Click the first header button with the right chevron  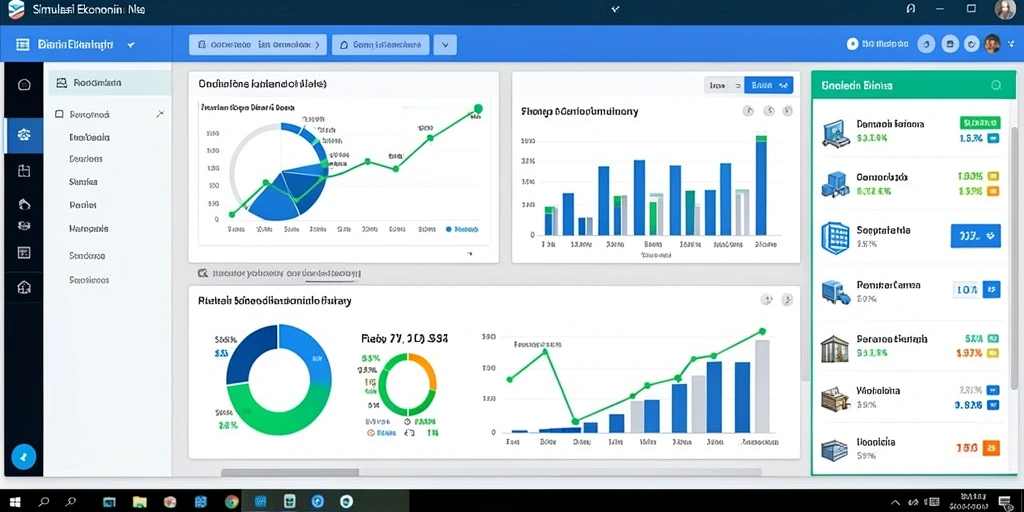coord(258,44)
